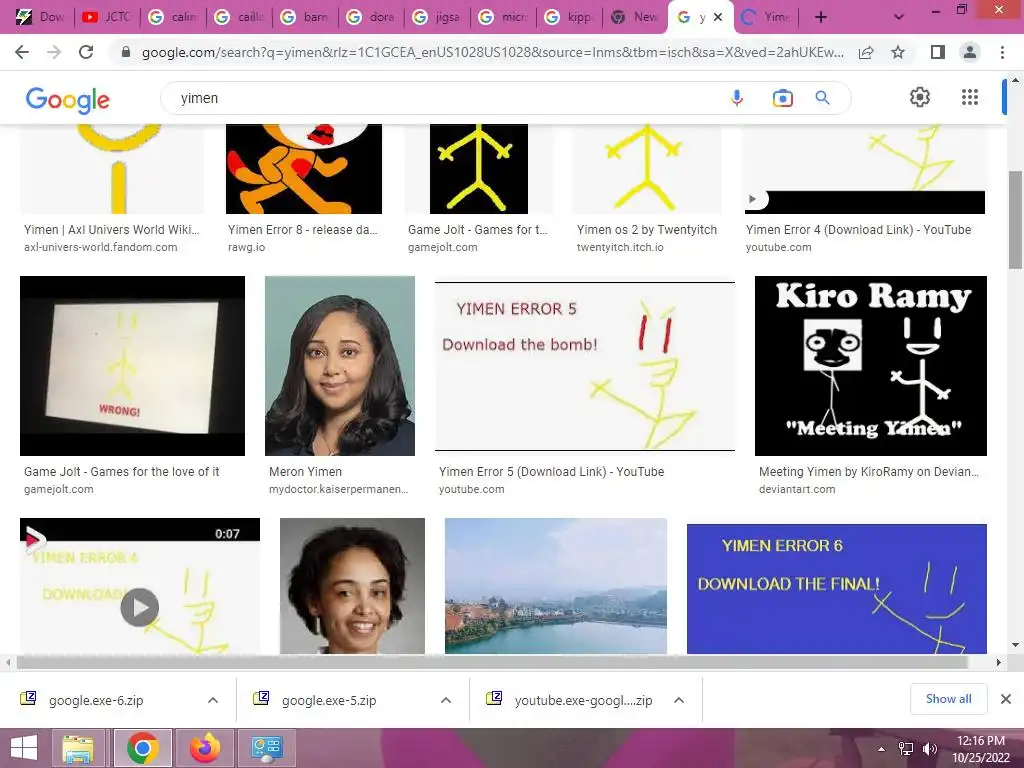The width and height of the screenshot is (1024, 768).
Task: Search by image with camera icon
Action: [x=782, y=98]
